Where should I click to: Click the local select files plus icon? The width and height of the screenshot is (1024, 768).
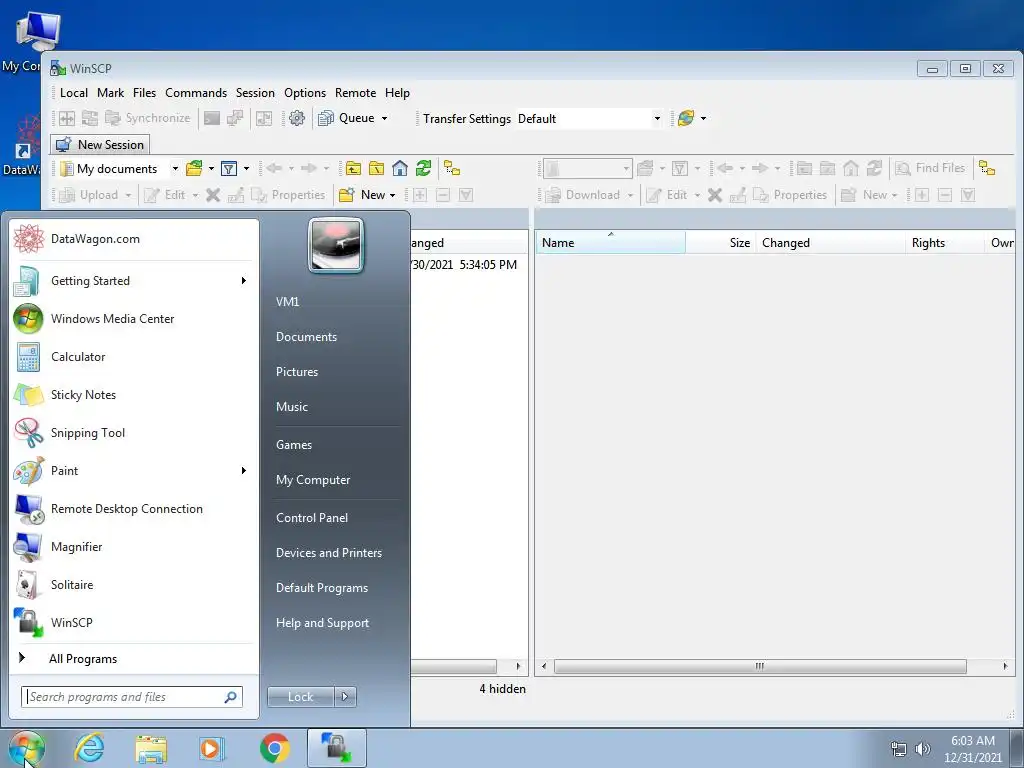[x=420, y=195]
